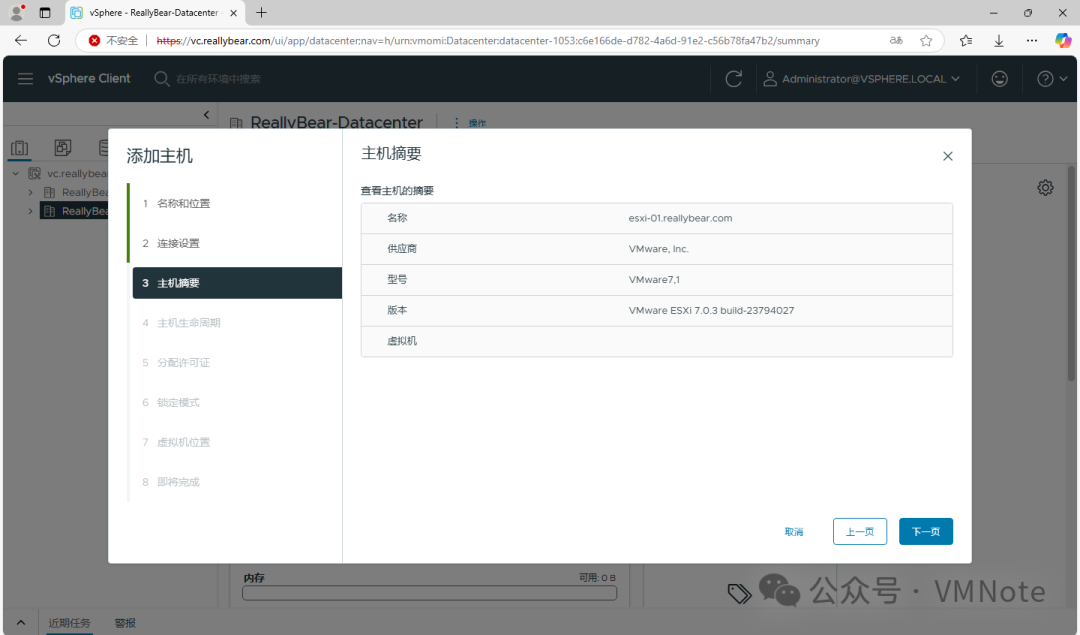This screenshot has width=1080, height=635.
Task: Expand the selected ReallyBear datacenter node
Action: tap(30, 211)
